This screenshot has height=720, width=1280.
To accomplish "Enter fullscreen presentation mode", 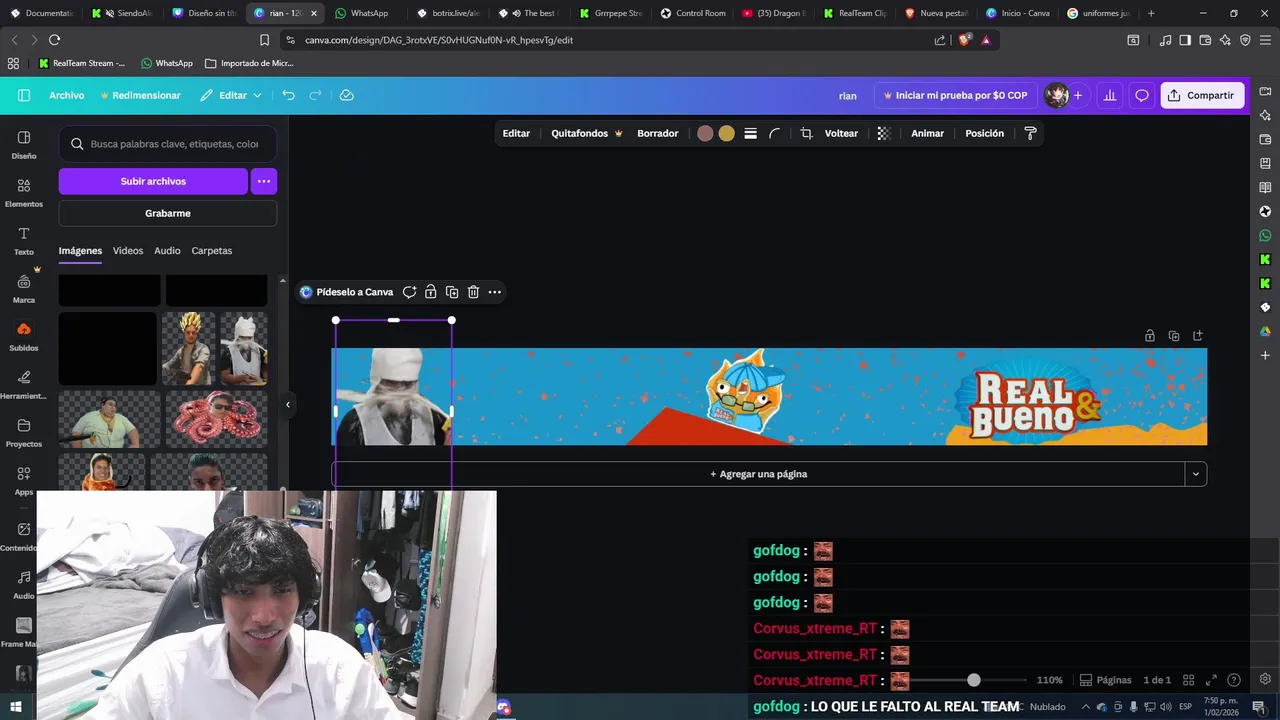I will [1211, 680].
